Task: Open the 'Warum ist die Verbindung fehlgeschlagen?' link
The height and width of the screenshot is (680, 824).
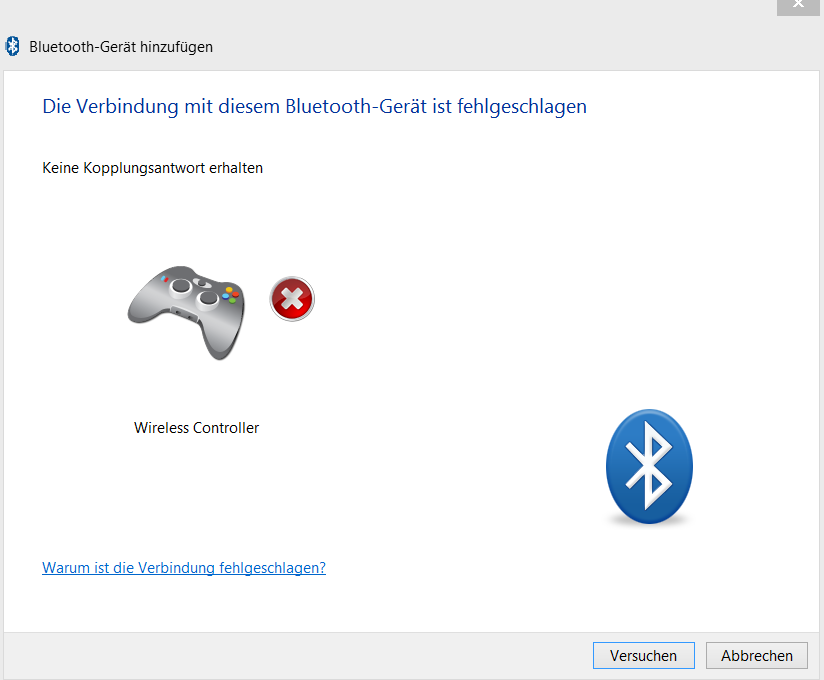Action: pos(184,568)
